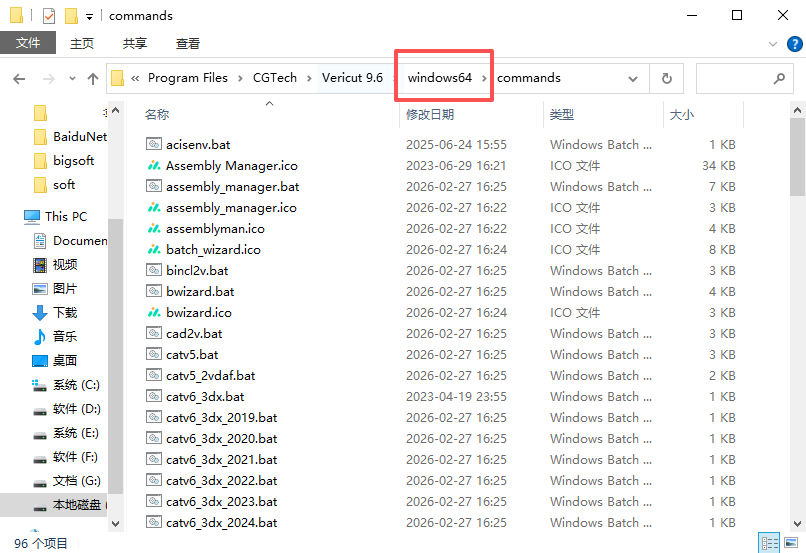
Task: Click commands breadcrumb segment
Action: click(x=529, y=78)
